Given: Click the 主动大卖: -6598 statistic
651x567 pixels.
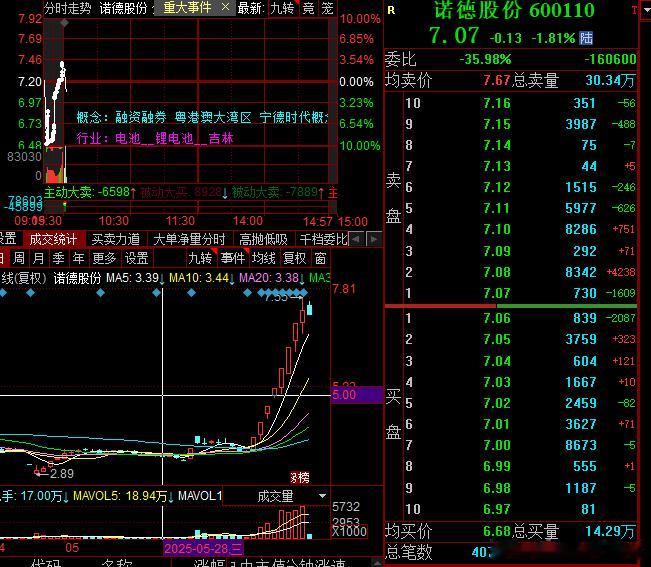Looking at the screenshot, I should click(x=87, y=192).
